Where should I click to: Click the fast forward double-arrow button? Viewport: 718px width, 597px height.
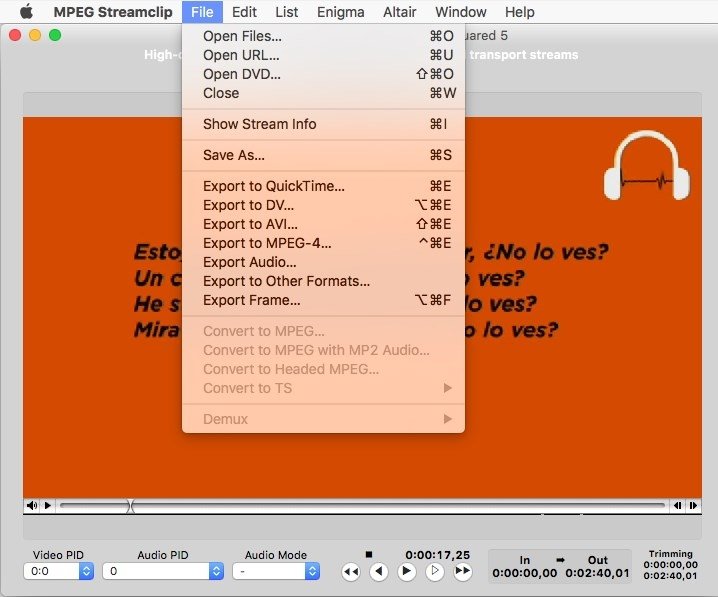pos(462,571)
